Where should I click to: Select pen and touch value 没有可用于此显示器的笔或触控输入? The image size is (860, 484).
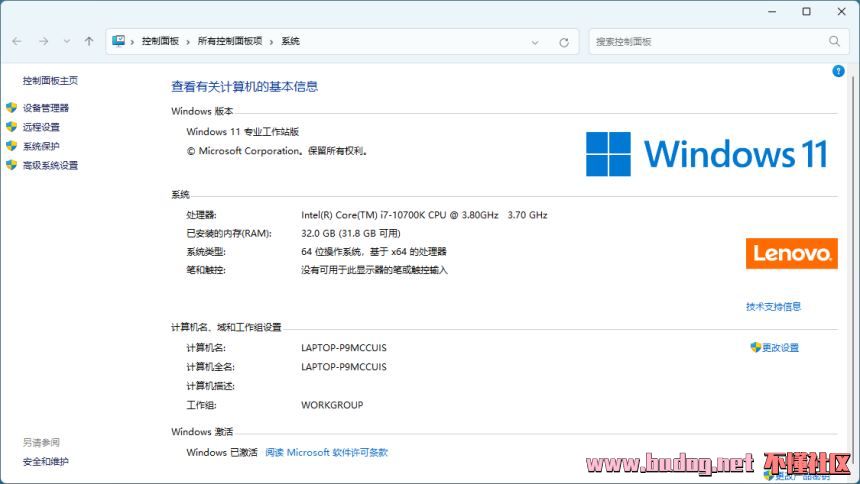[374, 270]
